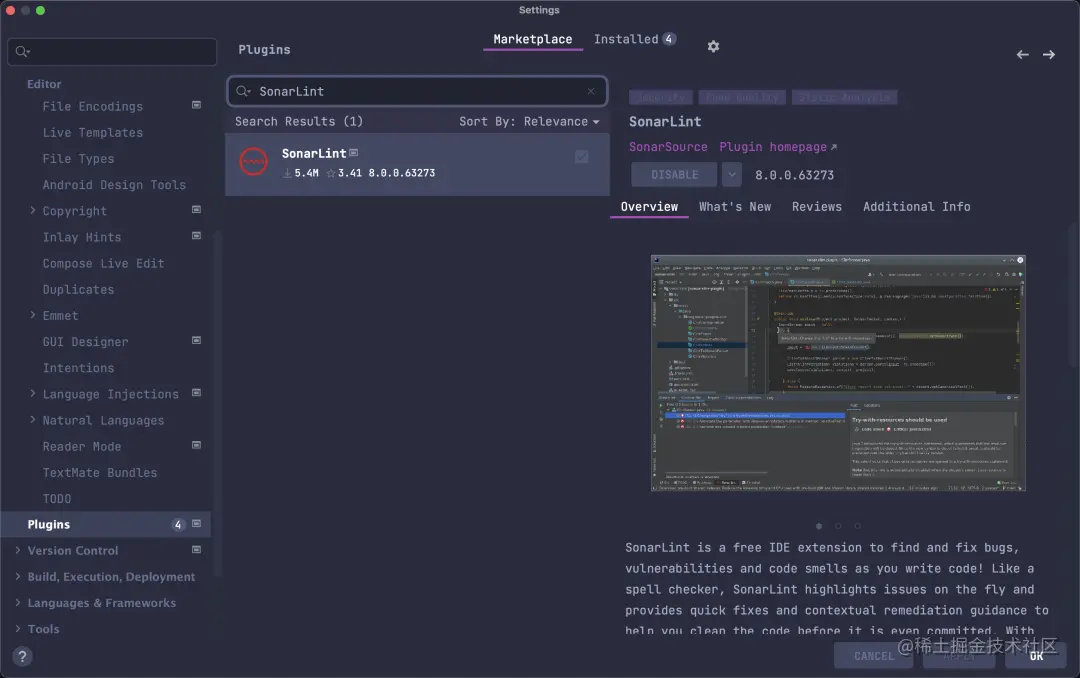Select TextMate Bundles setting

click(x=99, y=473)
